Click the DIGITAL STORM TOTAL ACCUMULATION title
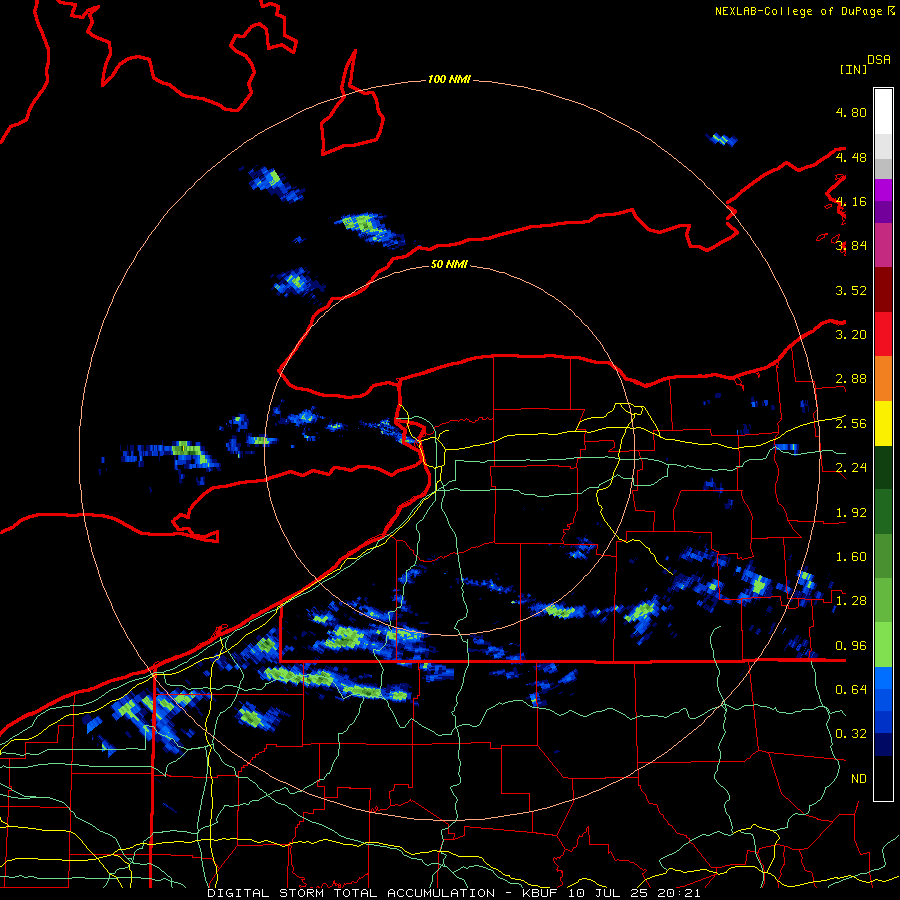This screenshot has width=900, height=900. tap(351, 893)
